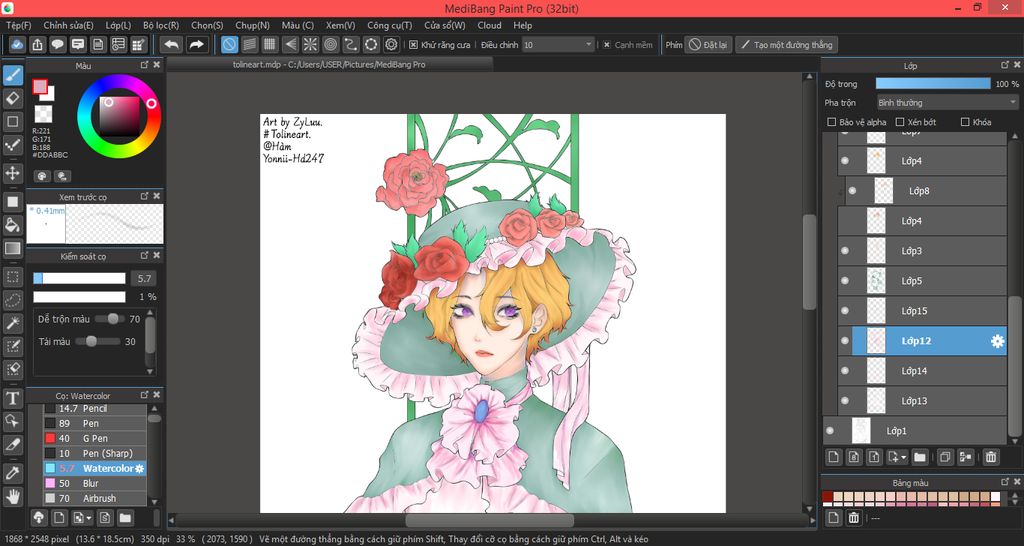Duplicate the current layer
Image resolution: width=1024 pixels, height=546 pixels.
pyautogui.click(x=944, y=457)
